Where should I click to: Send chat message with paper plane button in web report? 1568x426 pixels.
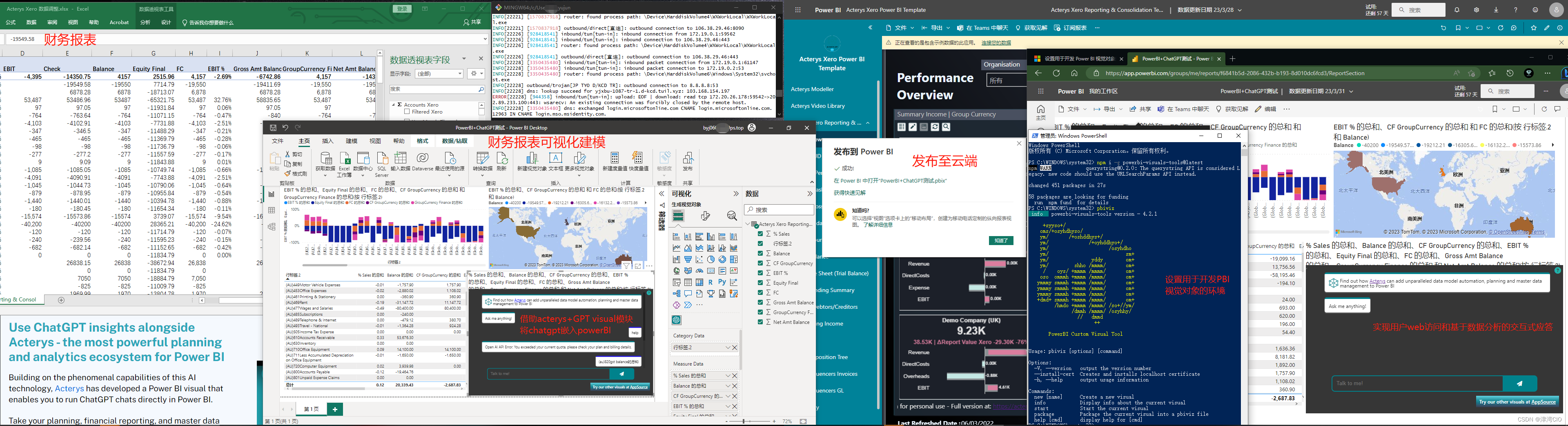(1519, 384)
